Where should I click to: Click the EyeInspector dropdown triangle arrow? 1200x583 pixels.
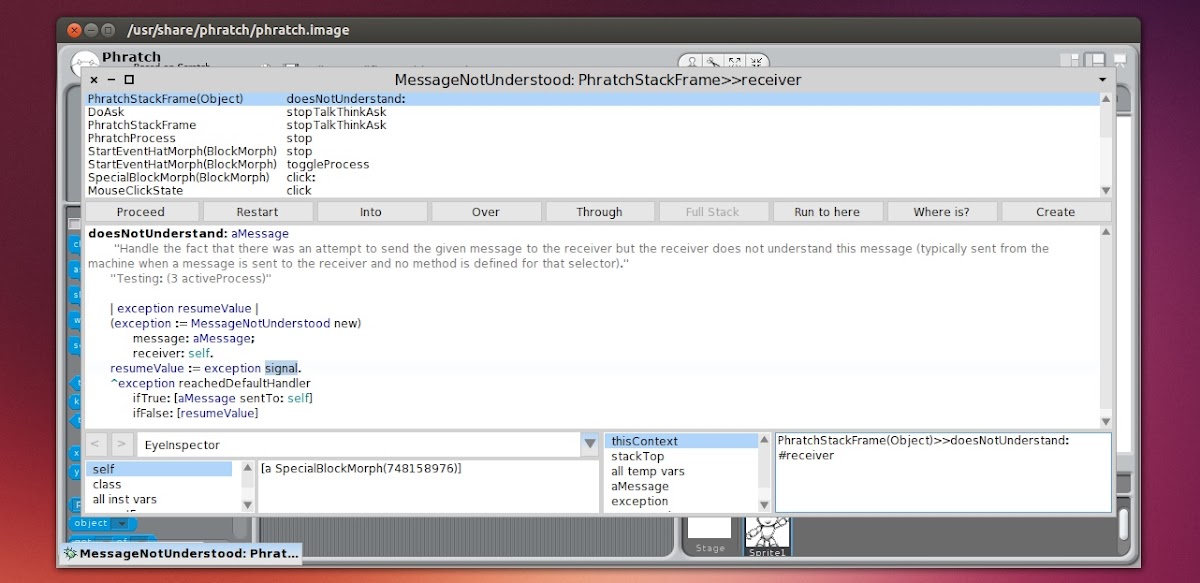coord(589,444)
